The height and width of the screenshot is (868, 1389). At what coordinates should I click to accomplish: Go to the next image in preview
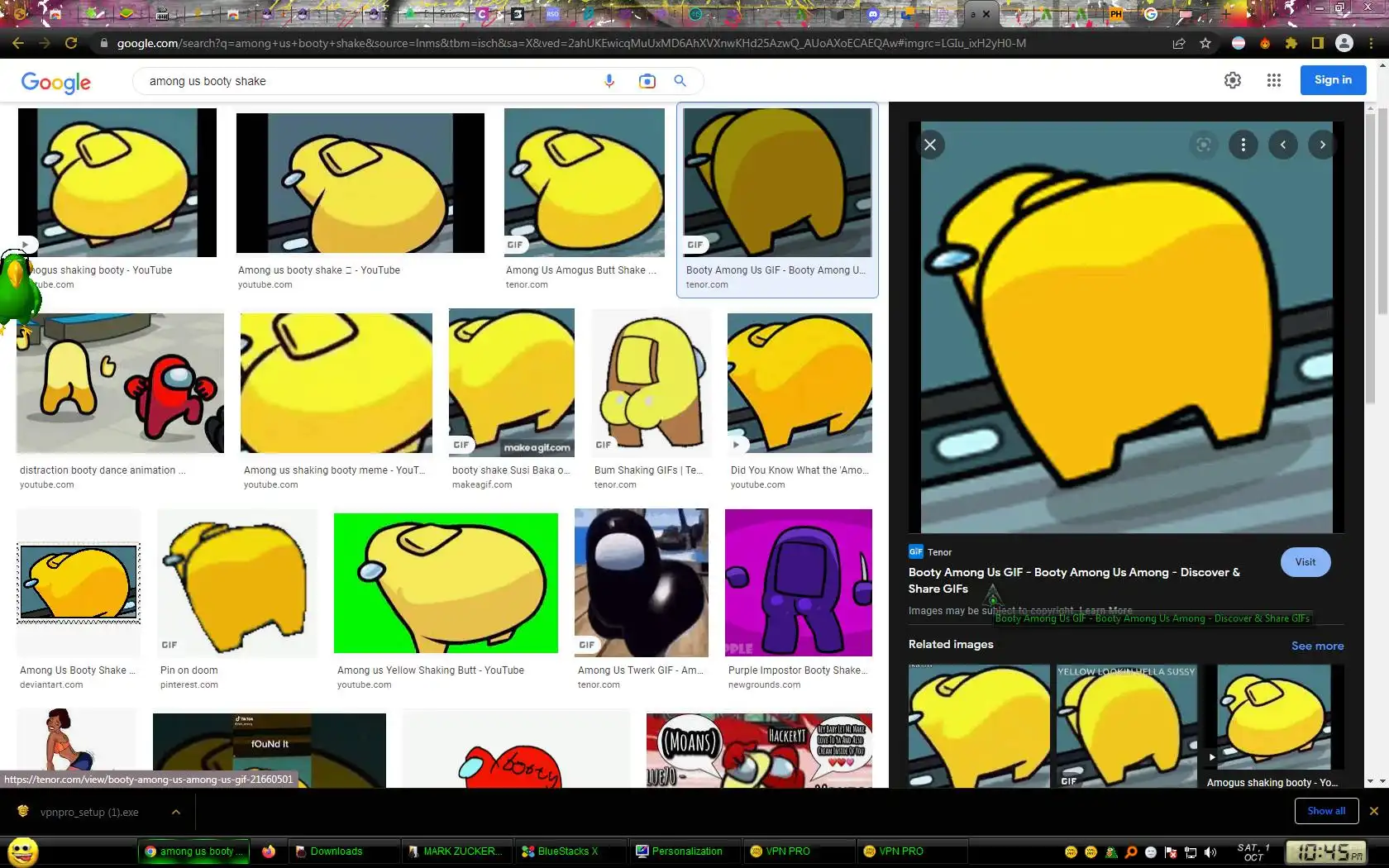tap(1323, 145)
